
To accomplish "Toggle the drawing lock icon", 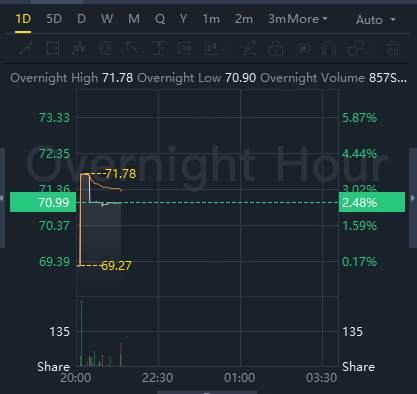I will point(276,48).
